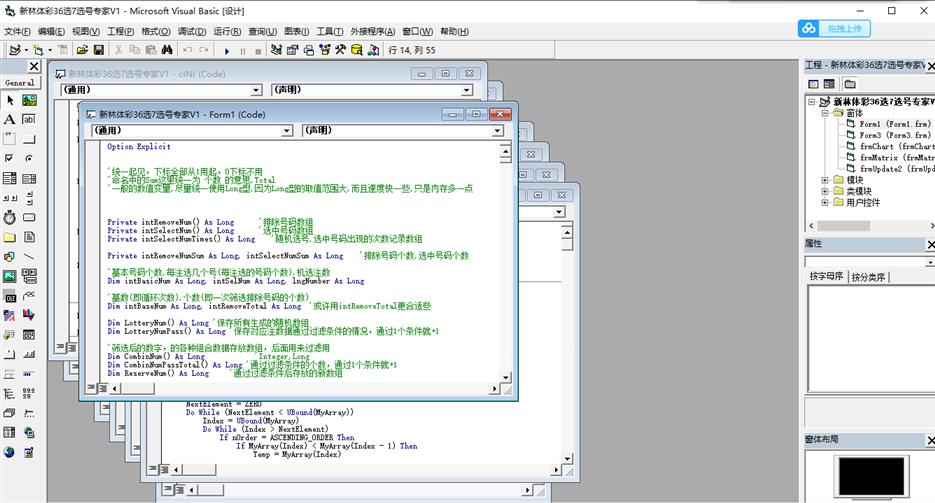Switch cINI code window to Procedure View
935x503 pixels.
[x=60, y=347]
